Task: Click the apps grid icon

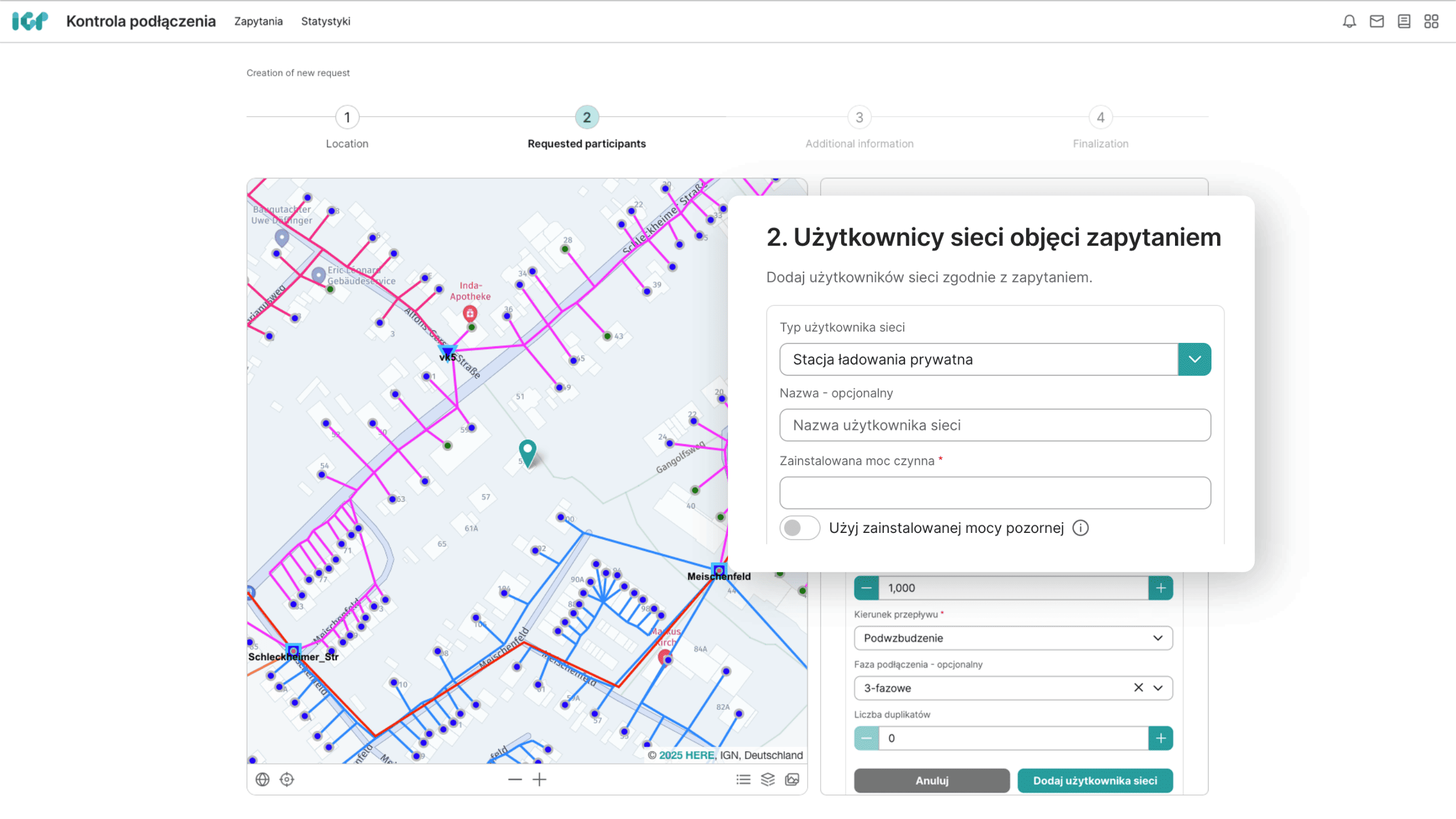Action: coord(1431,22)
